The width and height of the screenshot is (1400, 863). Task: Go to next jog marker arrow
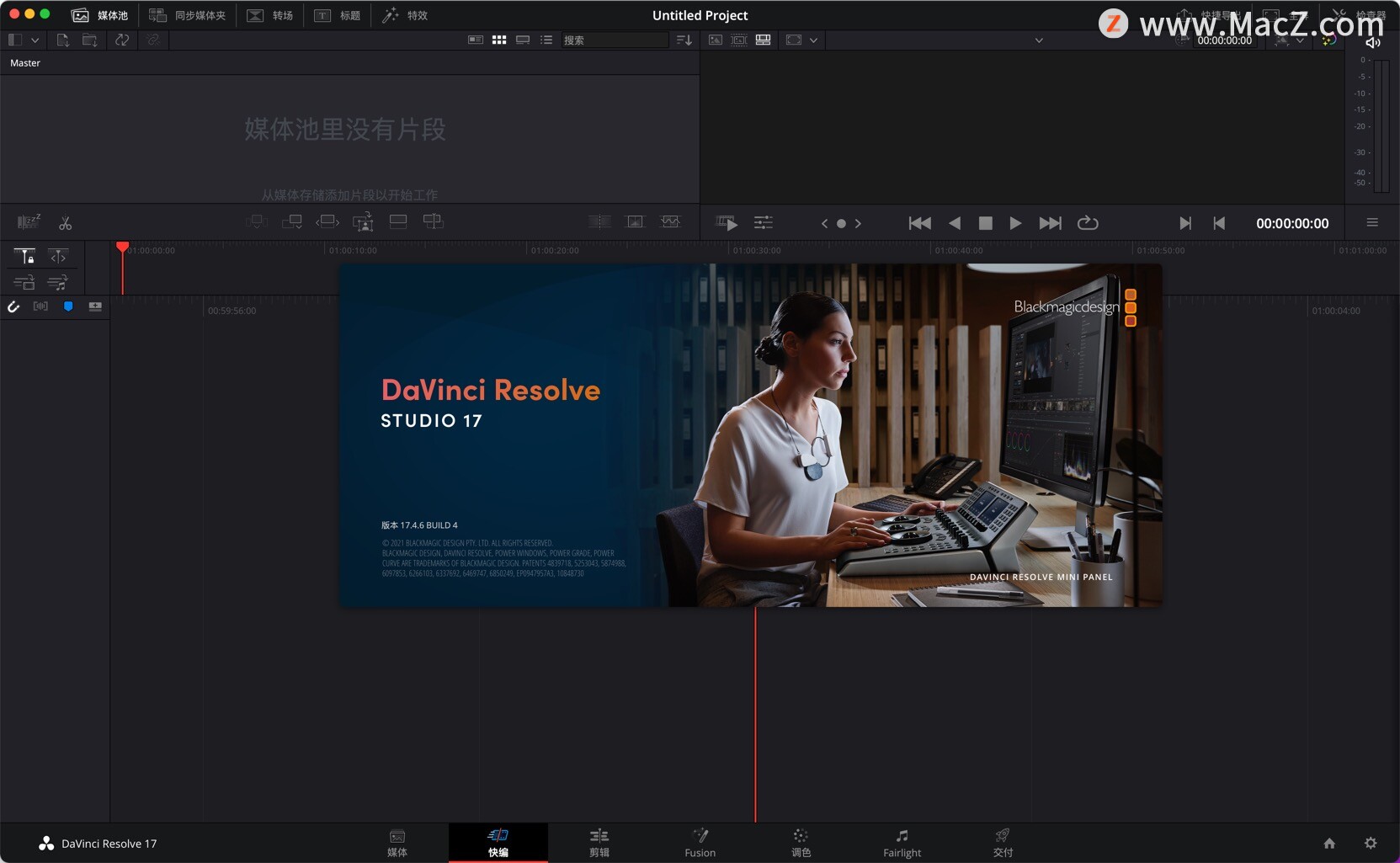(858, 223)
